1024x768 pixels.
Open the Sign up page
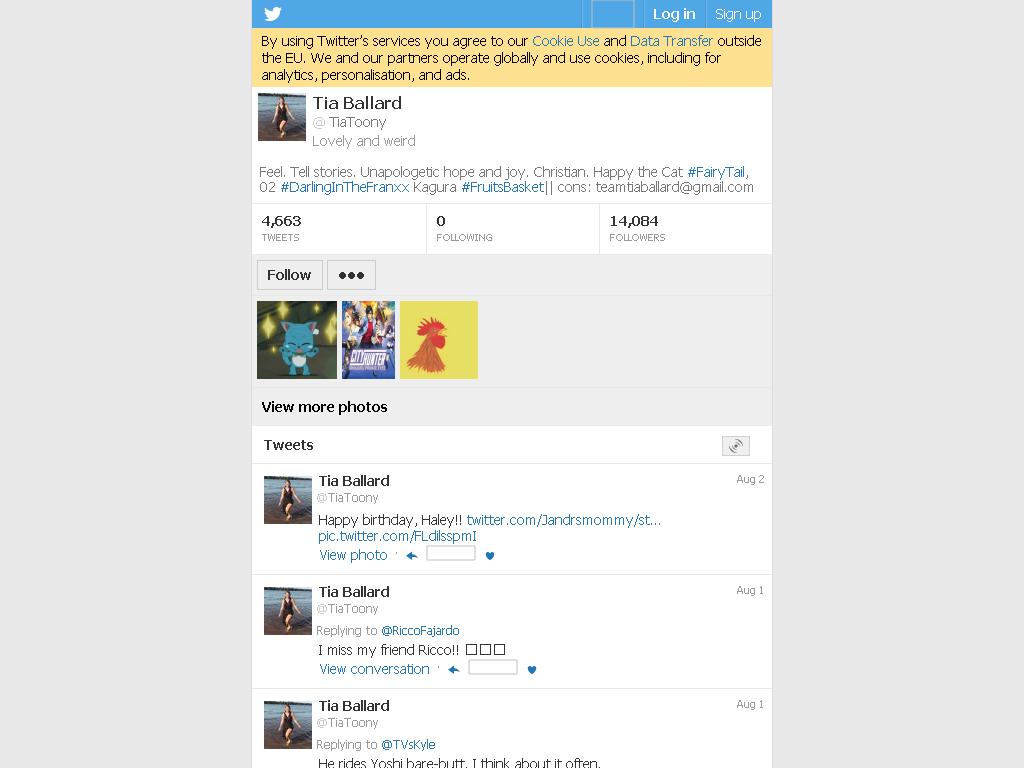click(738, 14)
